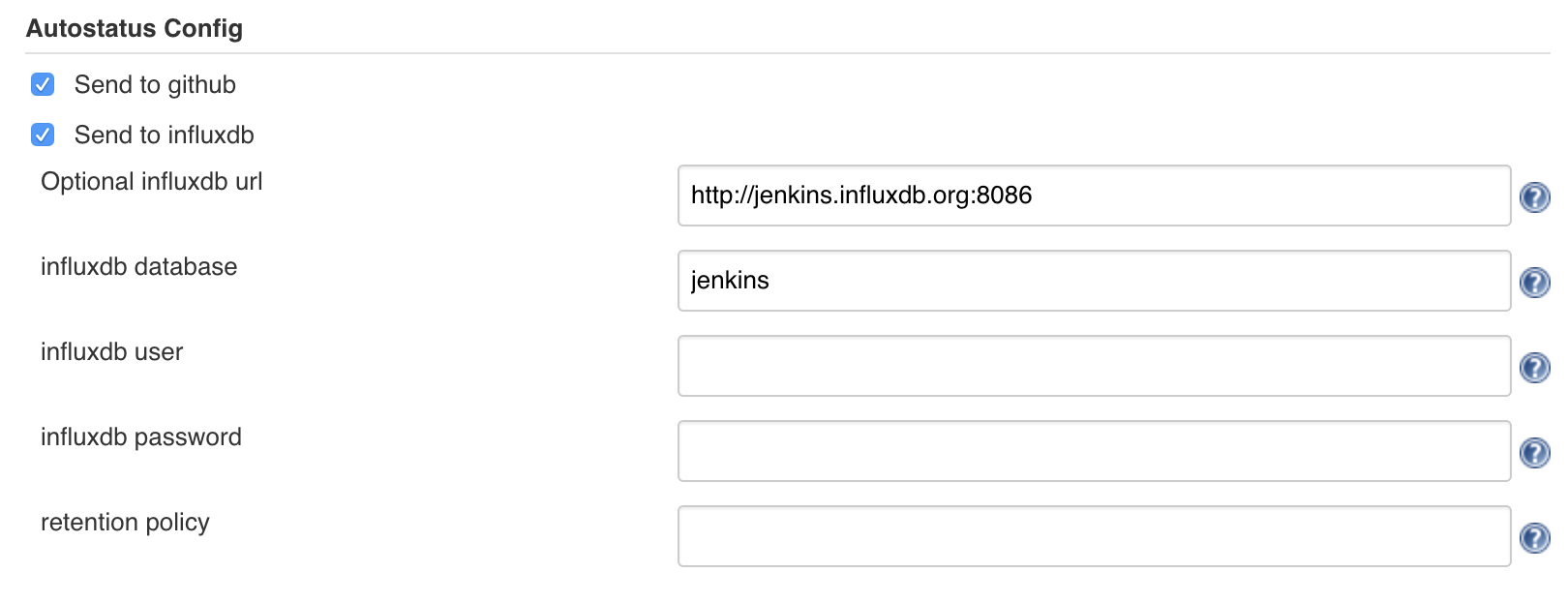Open help for influxdb password field
This screenshot has width=1568, height=602.
click(x=1534, y=453)
